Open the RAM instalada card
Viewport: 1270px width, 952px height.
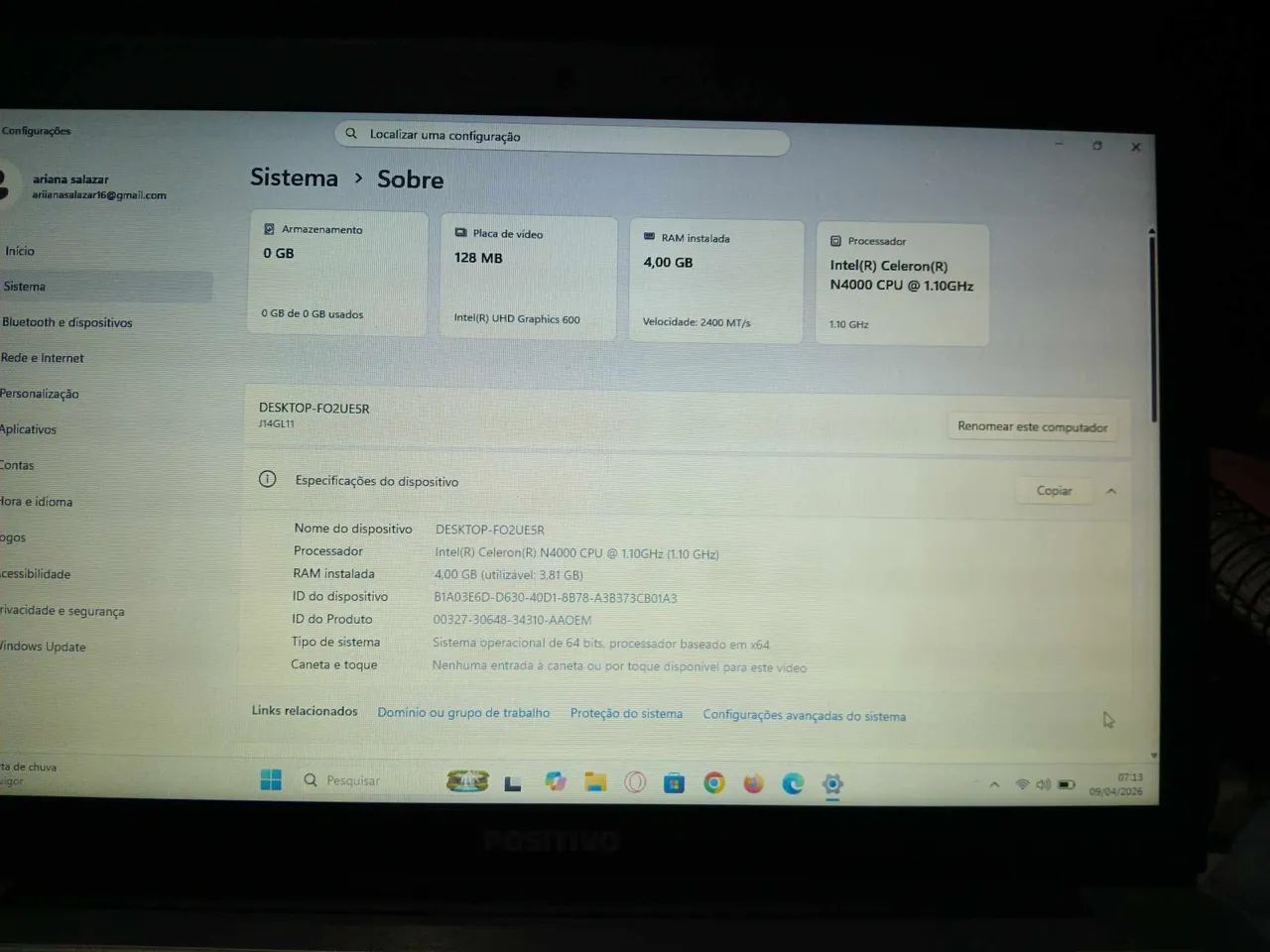click(716, 282)
